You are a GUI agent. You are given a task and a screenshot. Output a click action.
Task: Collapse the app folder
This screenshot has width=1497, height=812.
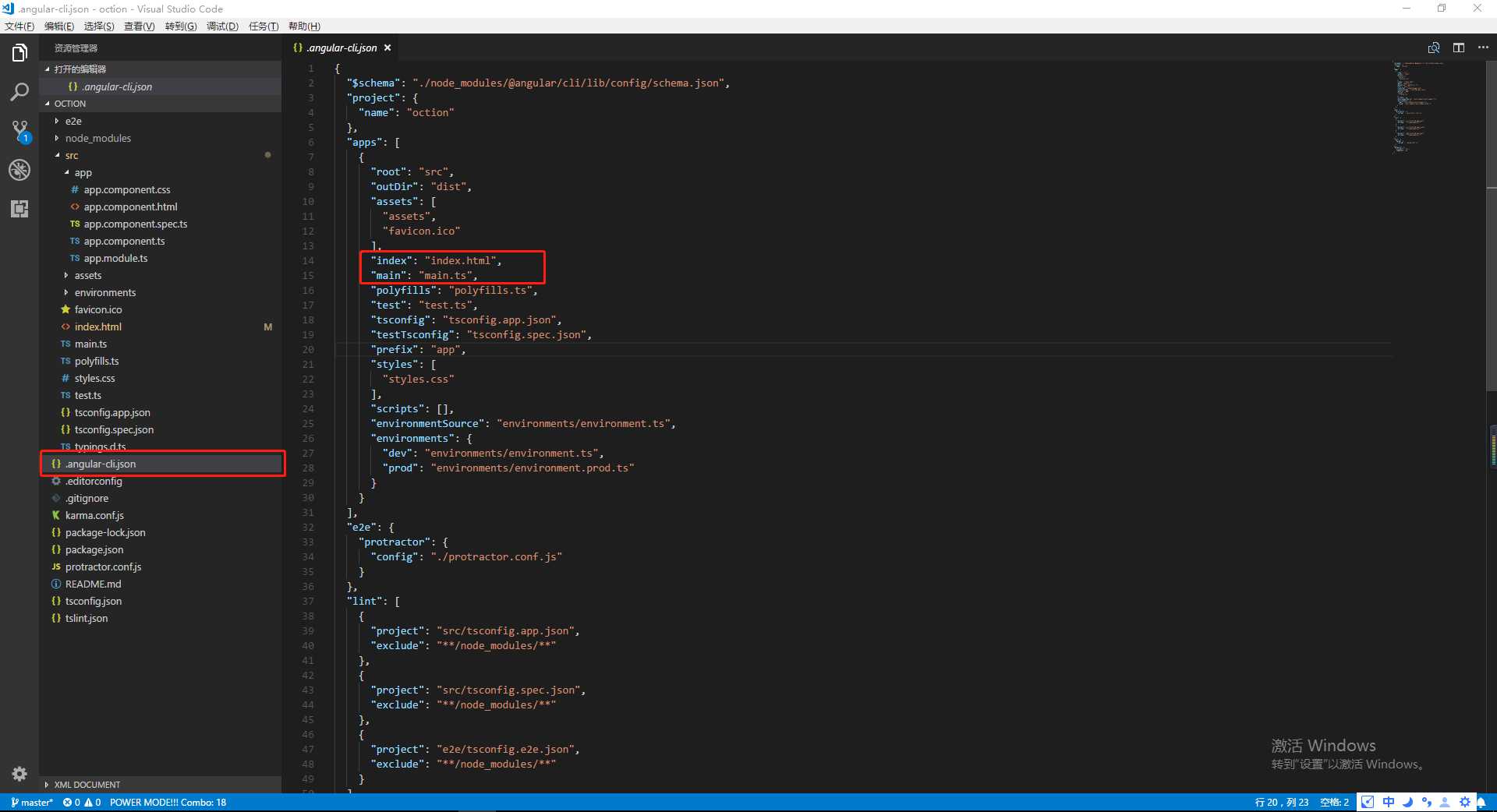coord(161,172)
